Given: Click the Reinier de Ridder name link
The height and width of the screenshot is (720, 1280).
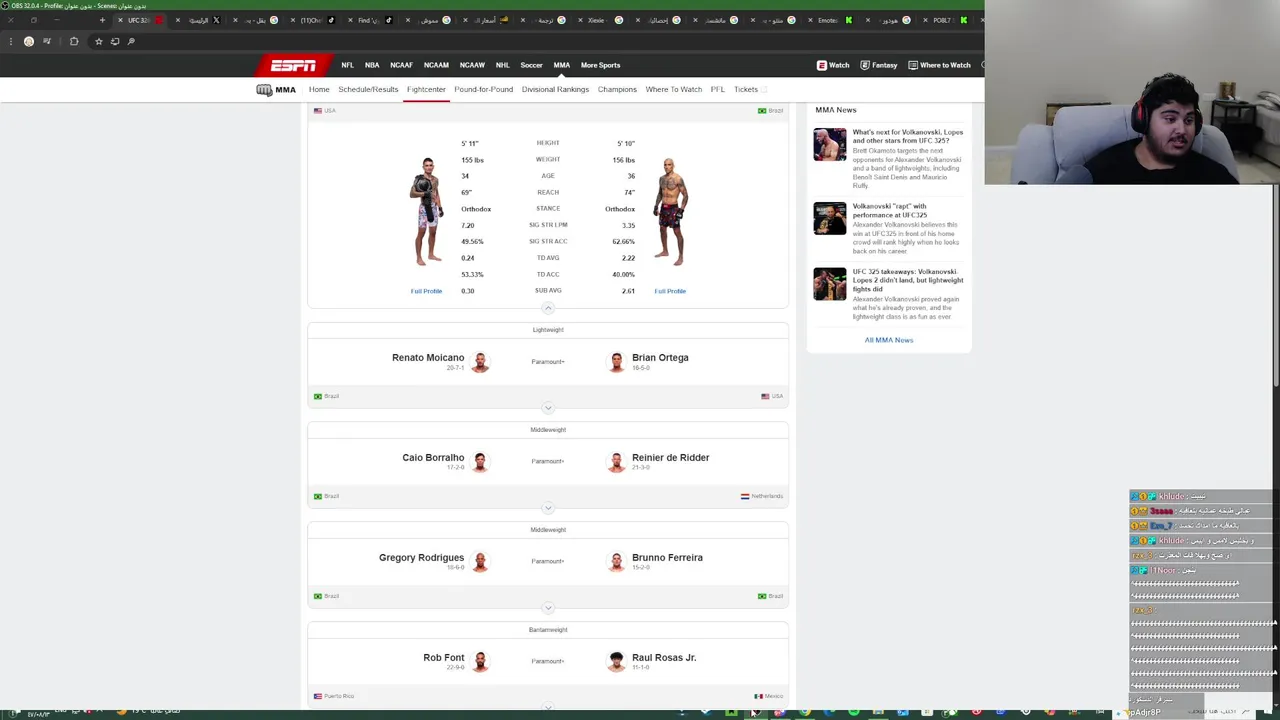Looking at the screenshot, I should point(670,457).
